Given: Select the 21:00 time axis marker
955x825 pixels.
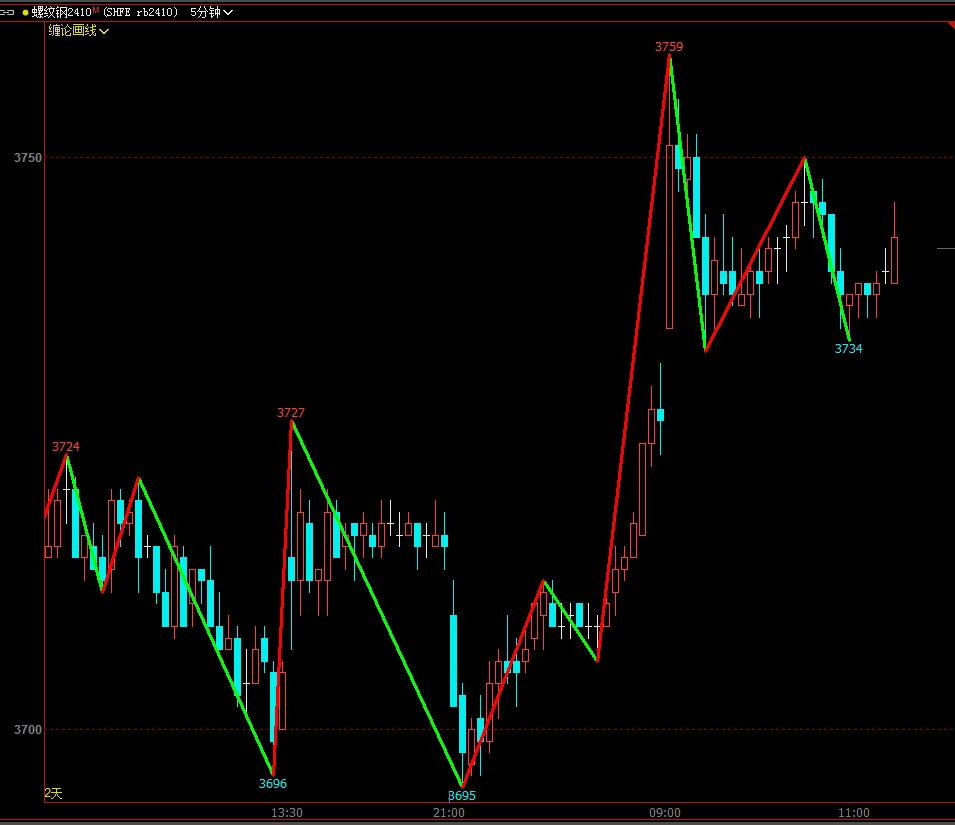Looking at the screenshot, I should pos(449,813).
